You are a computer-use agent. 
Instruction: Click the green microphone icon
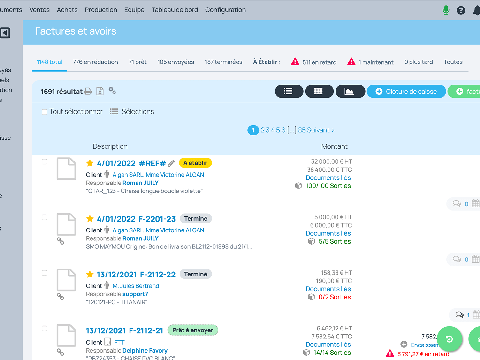click(x=446, y=10)
